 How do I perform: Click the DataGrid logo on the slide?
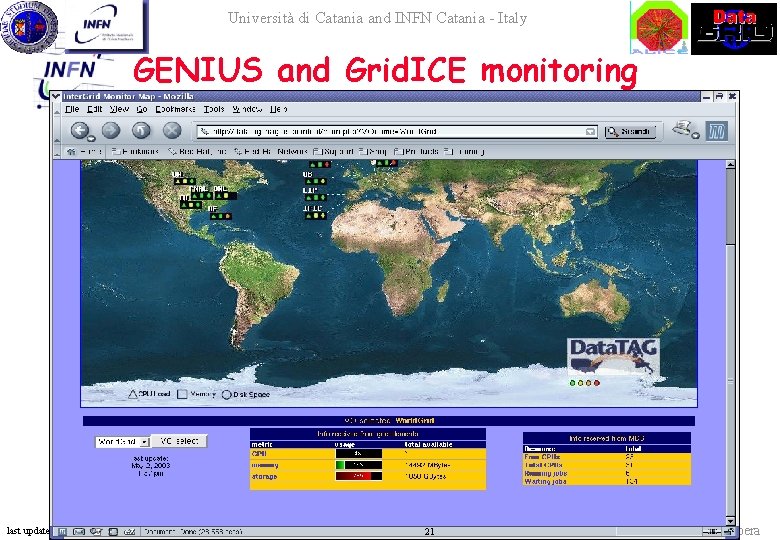point(734,28)
